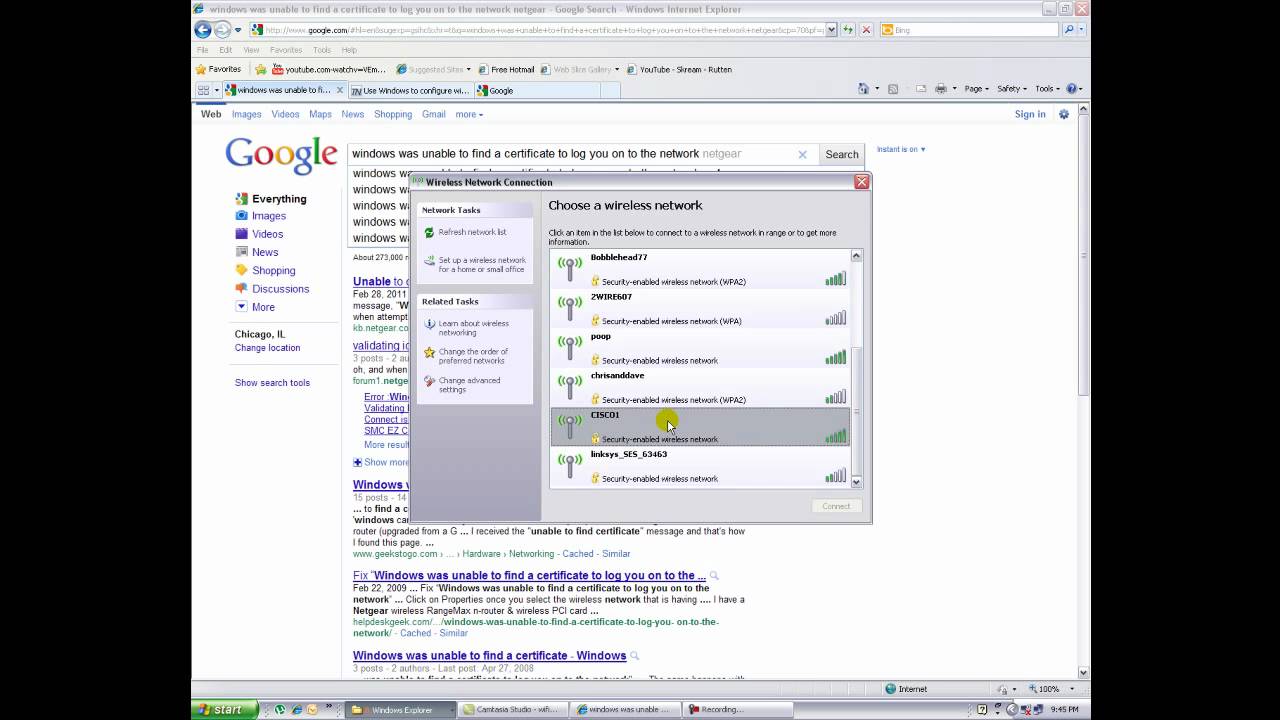Open 'Windows was unable to find a certificate - Windows' result
The height and width of the screenshot is (720, 1280).
[489, 656]
